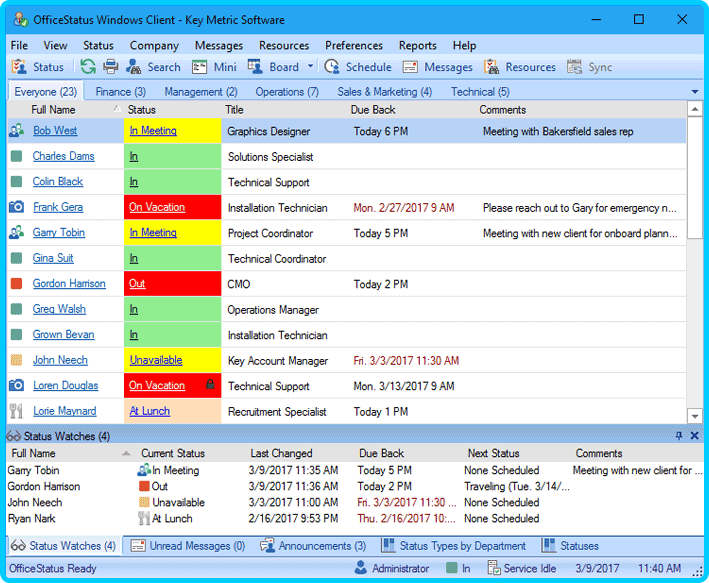Click John Neech's Unavailable status link
709x583 pixels.
tap(156, 360)
